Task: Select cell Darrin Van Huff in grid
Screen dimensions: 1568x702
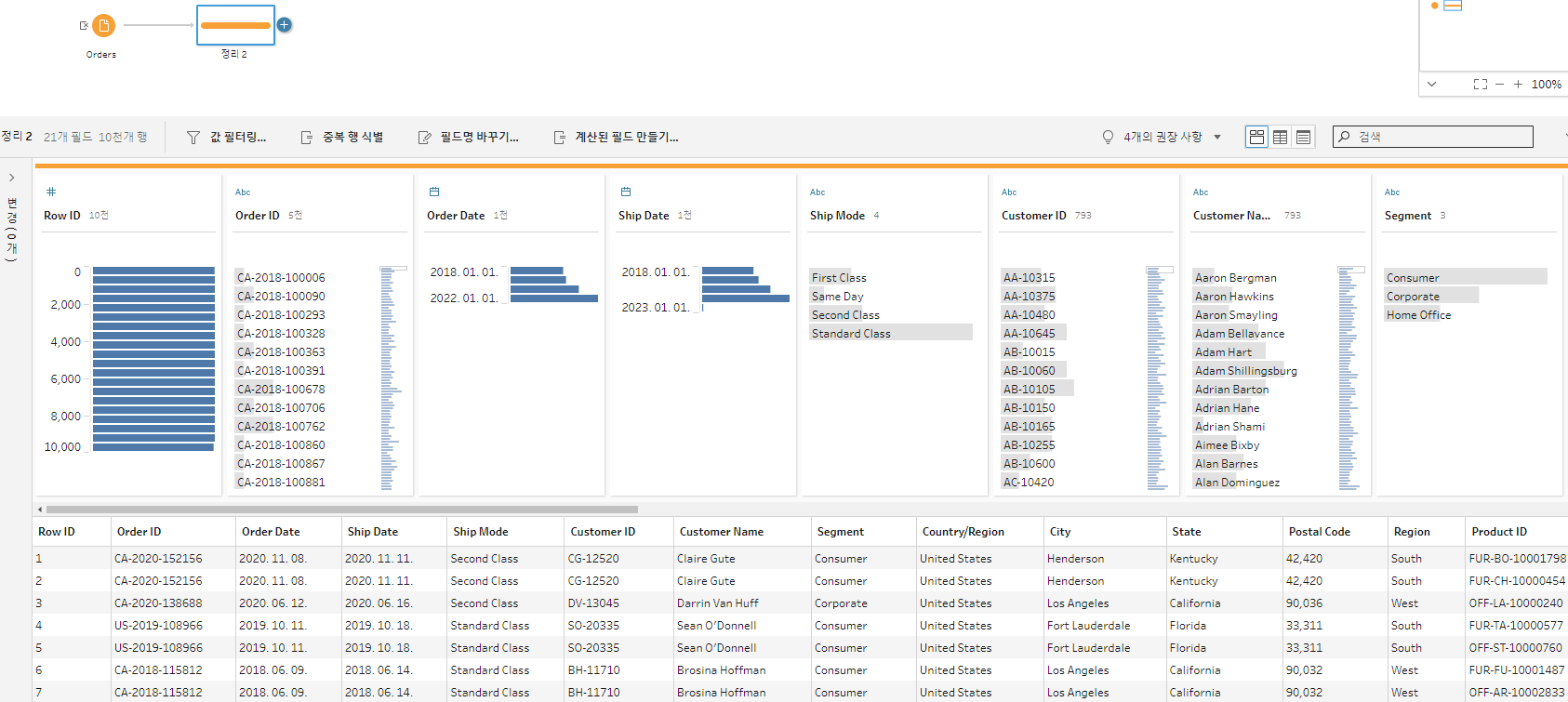Action: tap(717, 603)
